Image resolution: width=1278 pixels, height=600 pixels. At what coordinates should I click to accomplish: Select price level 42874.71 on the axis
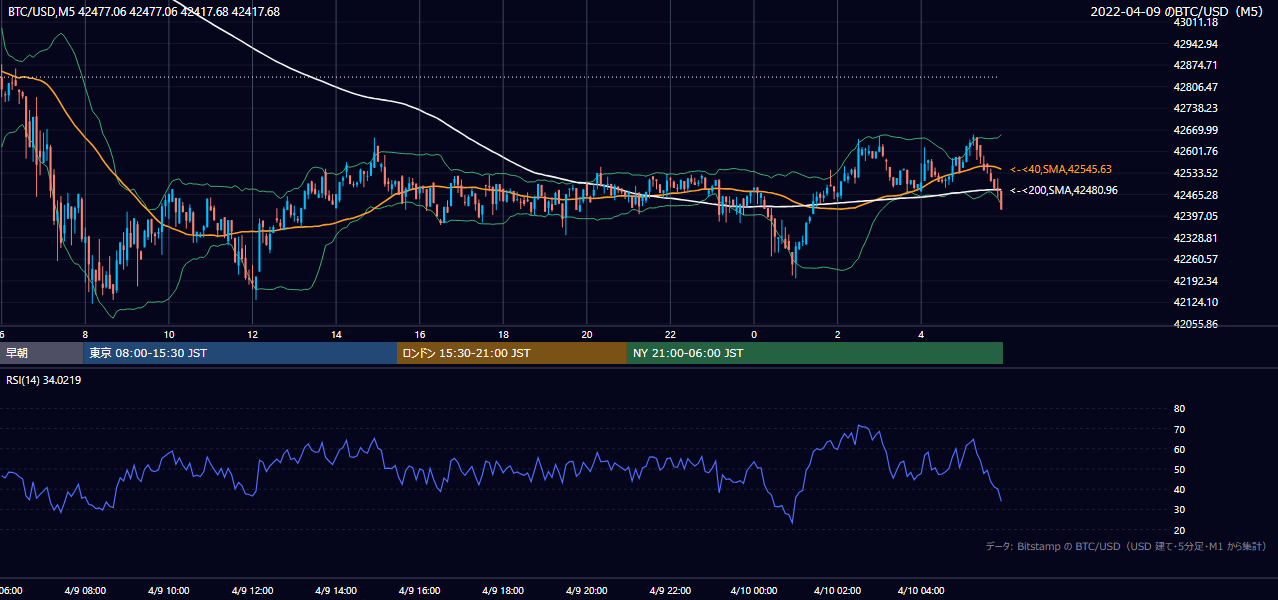[1196, 65]
